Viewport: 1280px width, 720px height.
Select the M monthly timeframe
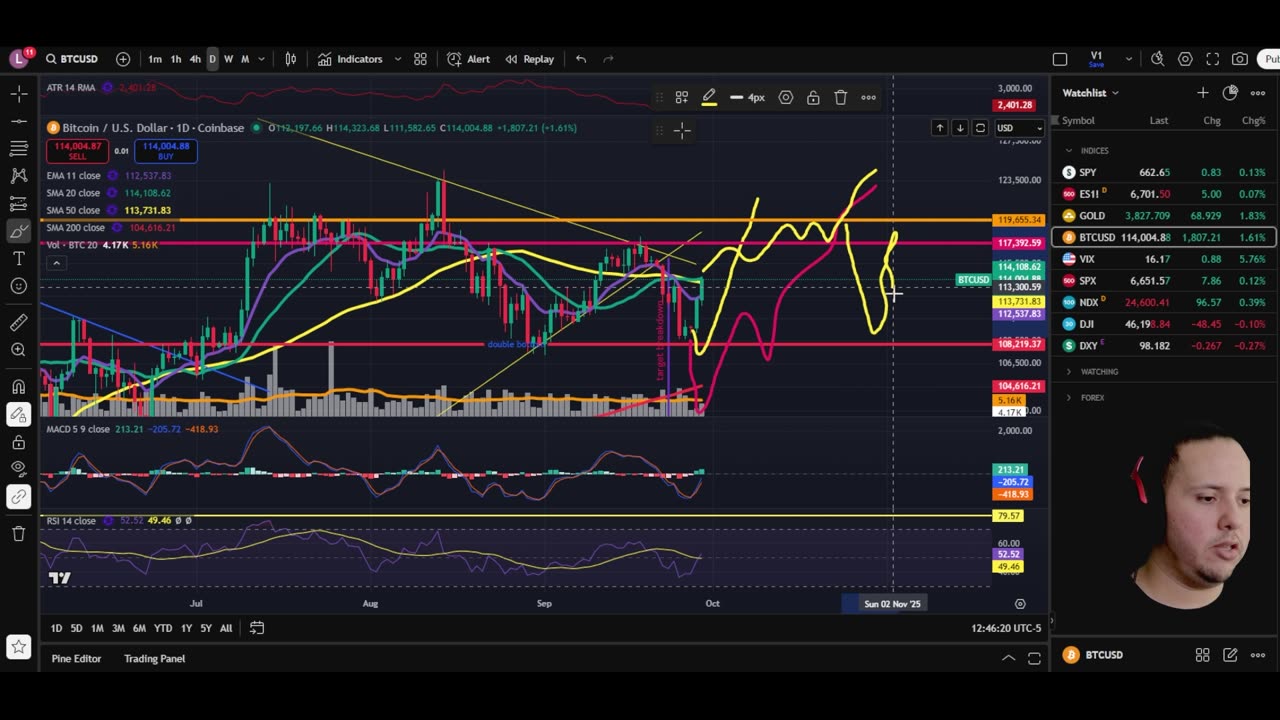tap(245, 59)
